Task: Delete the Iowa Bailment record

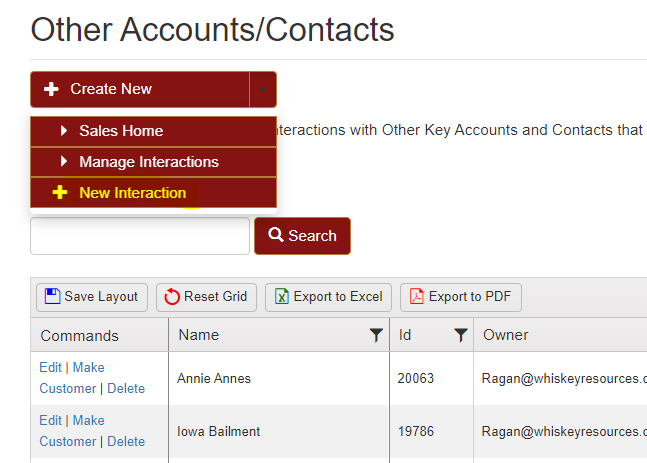Action: point(126,442)
